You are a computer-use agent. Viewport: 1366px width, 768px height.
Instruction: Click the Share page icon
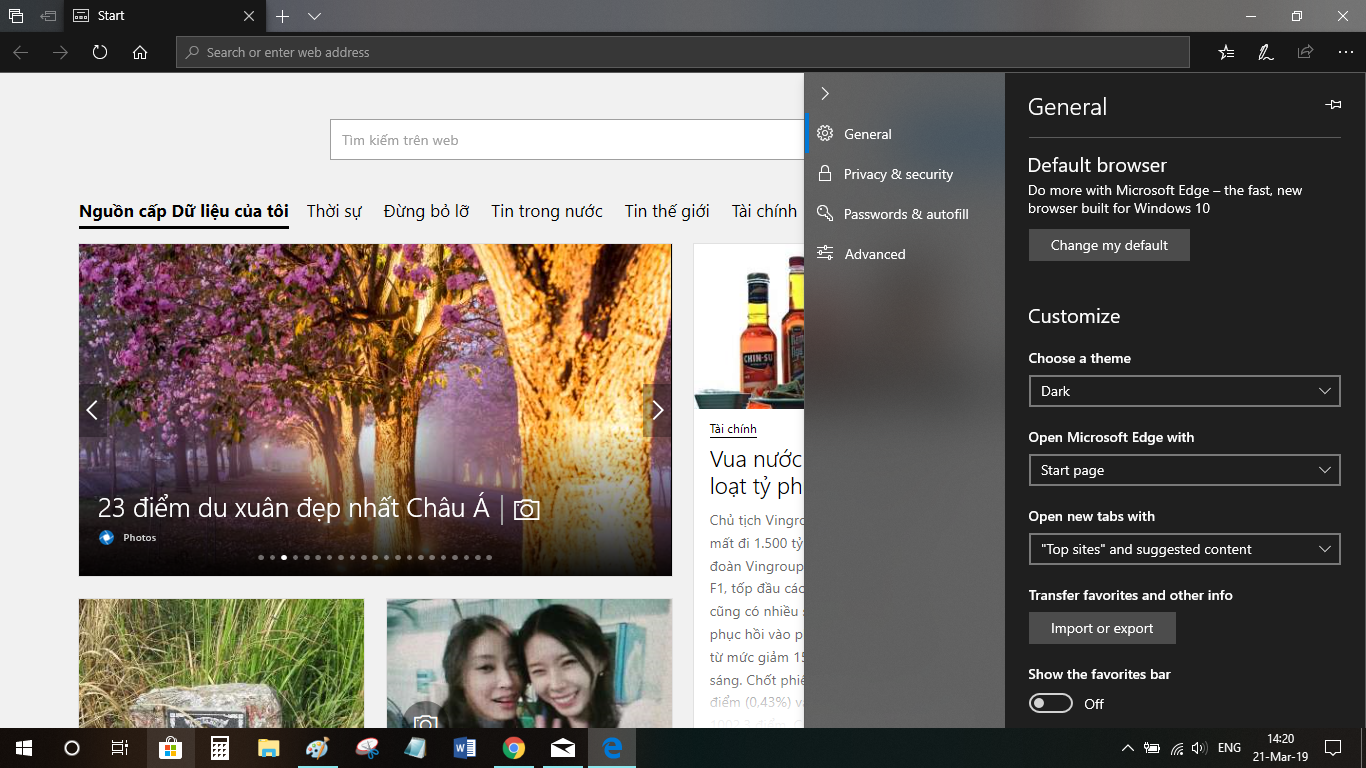1305,52
